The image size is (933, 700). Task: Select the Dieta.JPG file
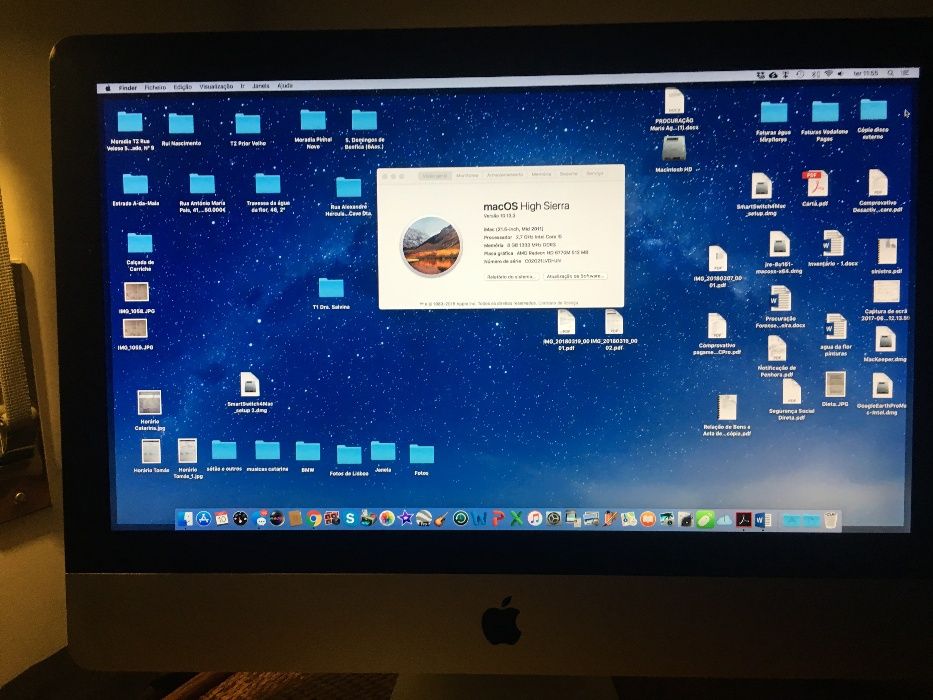click(x=835, y=389)
